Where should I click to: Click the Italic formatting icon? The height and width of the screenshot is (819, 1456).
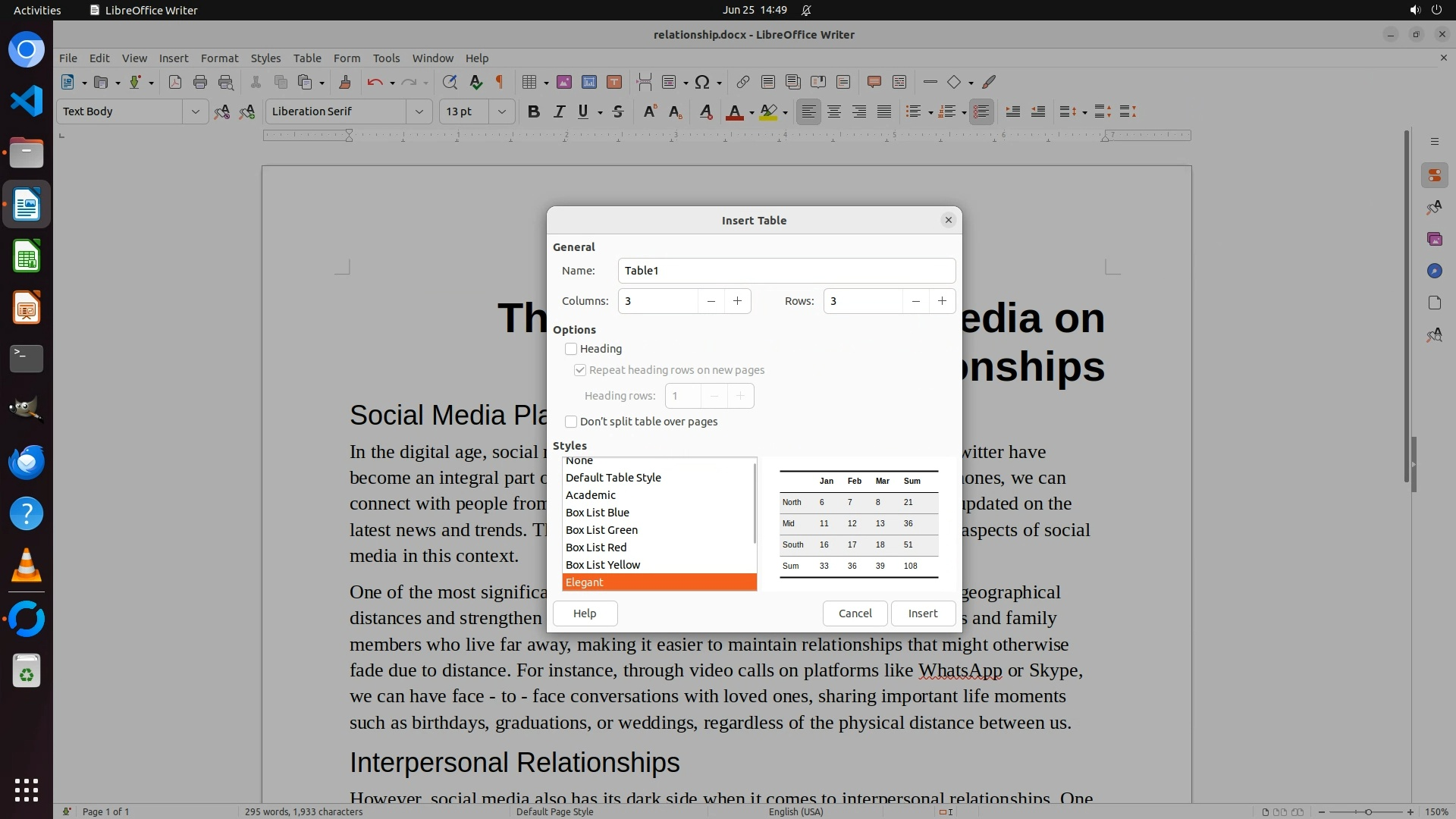[x=559, y=111]
